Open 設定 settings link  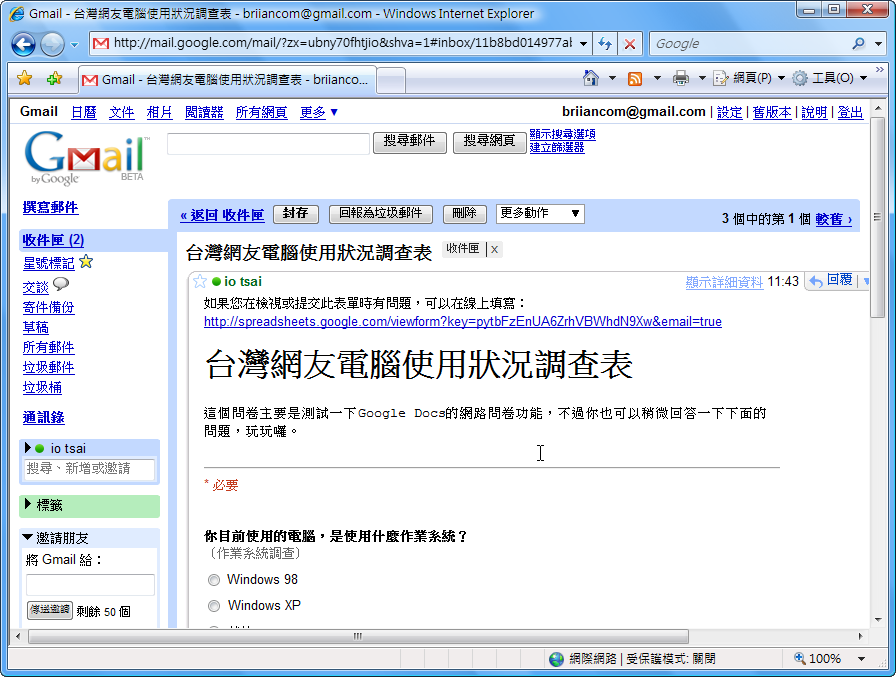730,113
